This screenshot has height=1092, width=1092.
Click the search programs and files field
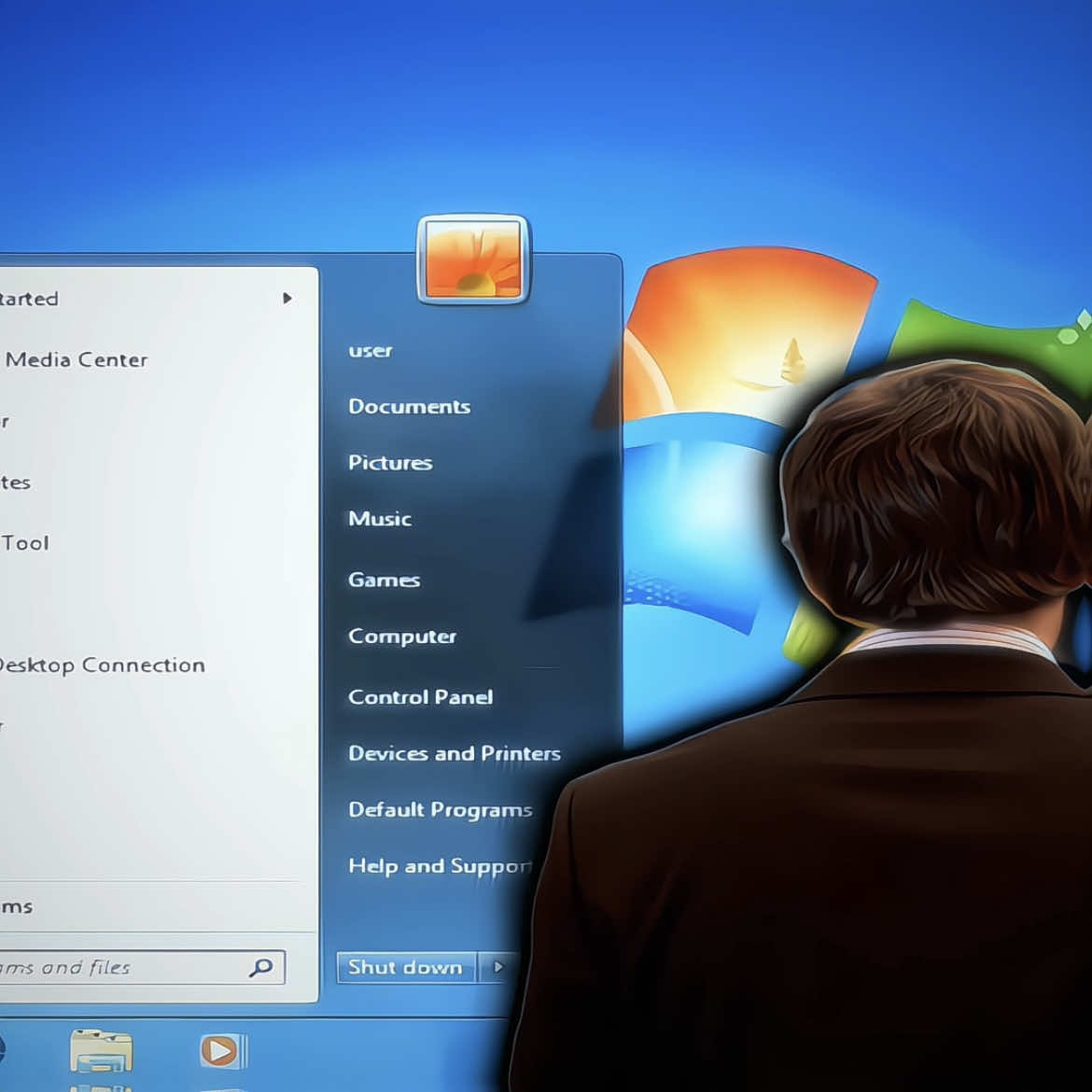tap(142, 967)
